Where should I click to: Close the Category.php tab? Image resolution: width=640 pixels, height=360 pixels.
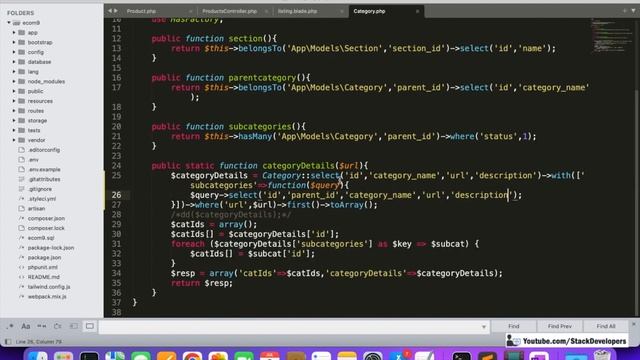(x=417, y=11)
